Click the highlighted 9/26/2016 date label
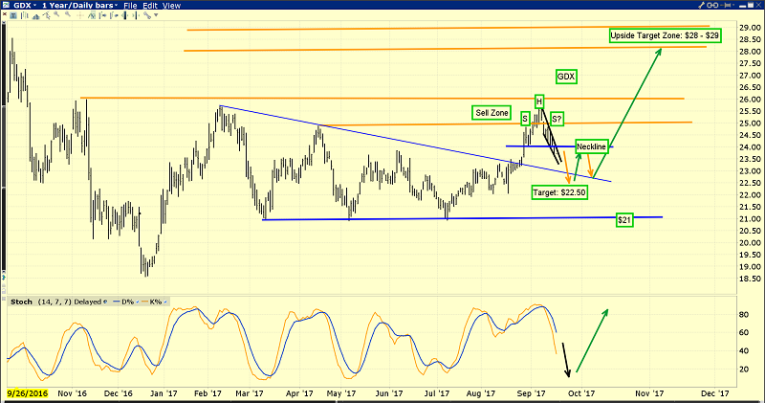 [29, 394]
